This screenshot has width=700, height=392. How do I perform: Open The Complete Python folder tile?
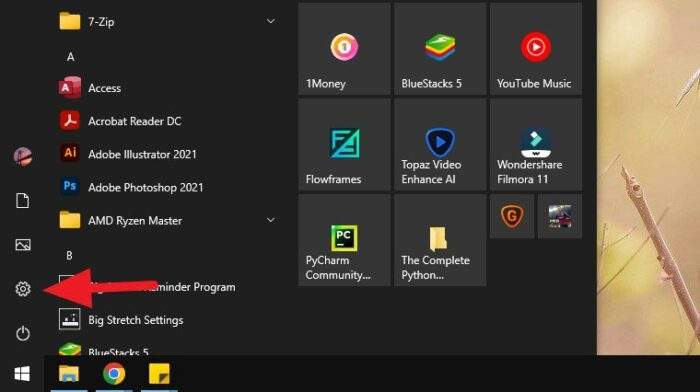pos(440,240)
